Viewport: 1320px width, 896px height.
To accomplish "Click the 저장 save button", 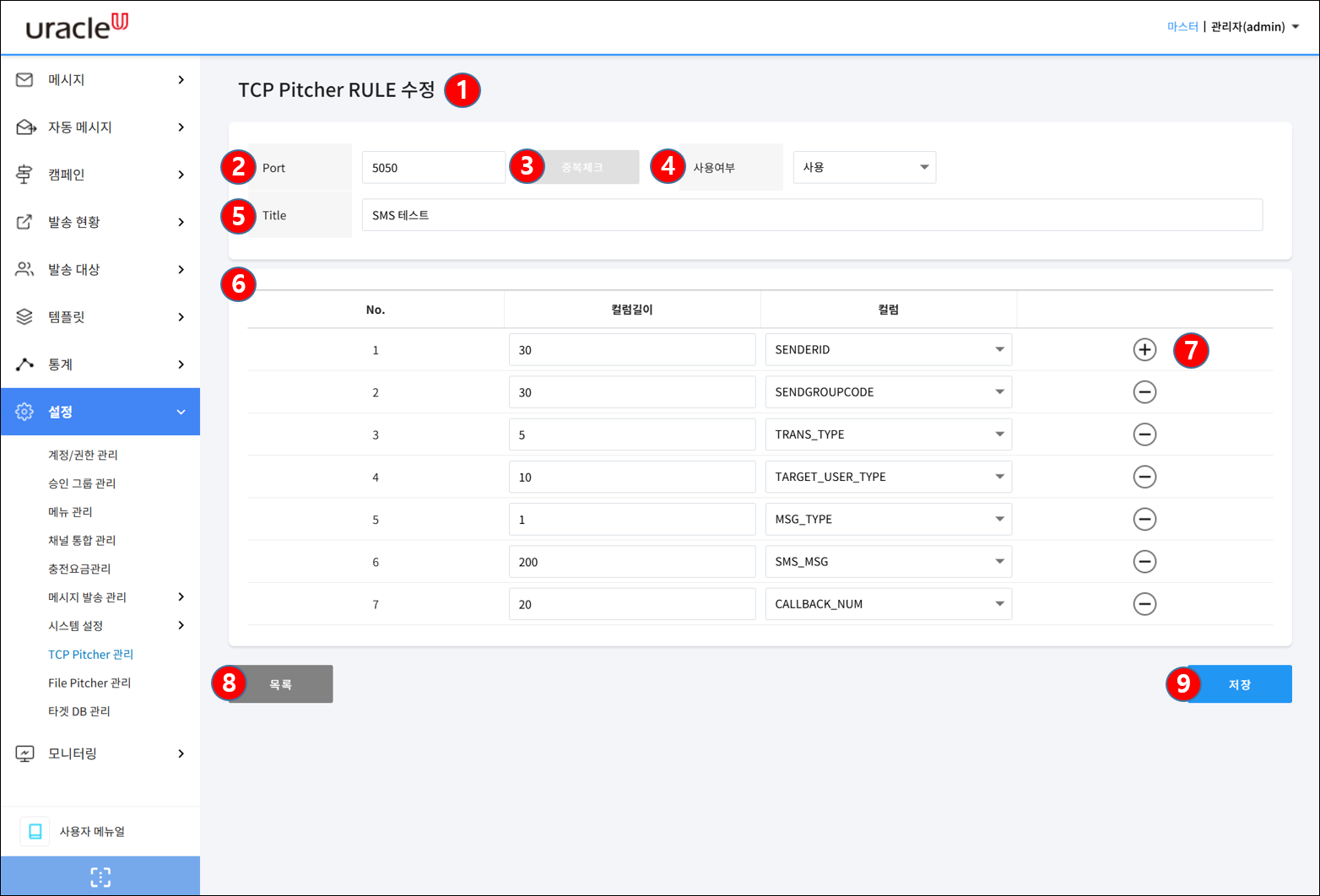I will pyautogui.click(x=1239, y=684).
